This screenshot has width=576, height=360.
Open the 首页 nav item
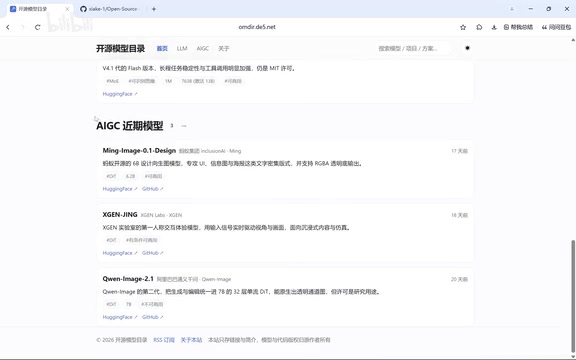(x=162, y=48)
